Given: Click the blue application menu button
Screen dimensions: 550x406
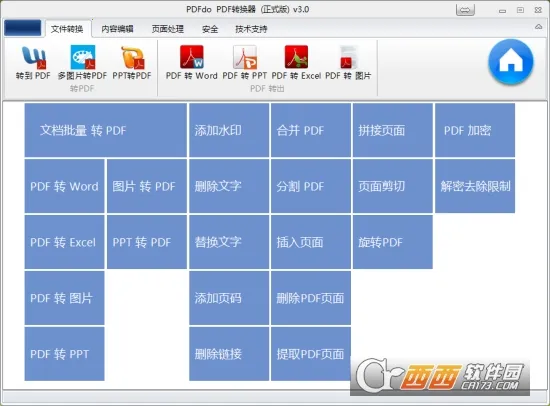Looking at the screenshot, I should 23,28.
